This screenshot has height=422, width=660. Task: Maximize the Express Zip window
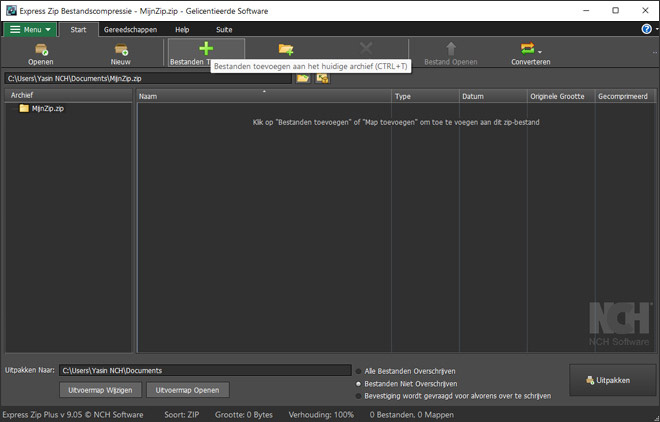pyautogui.click(x=615, y=11)
